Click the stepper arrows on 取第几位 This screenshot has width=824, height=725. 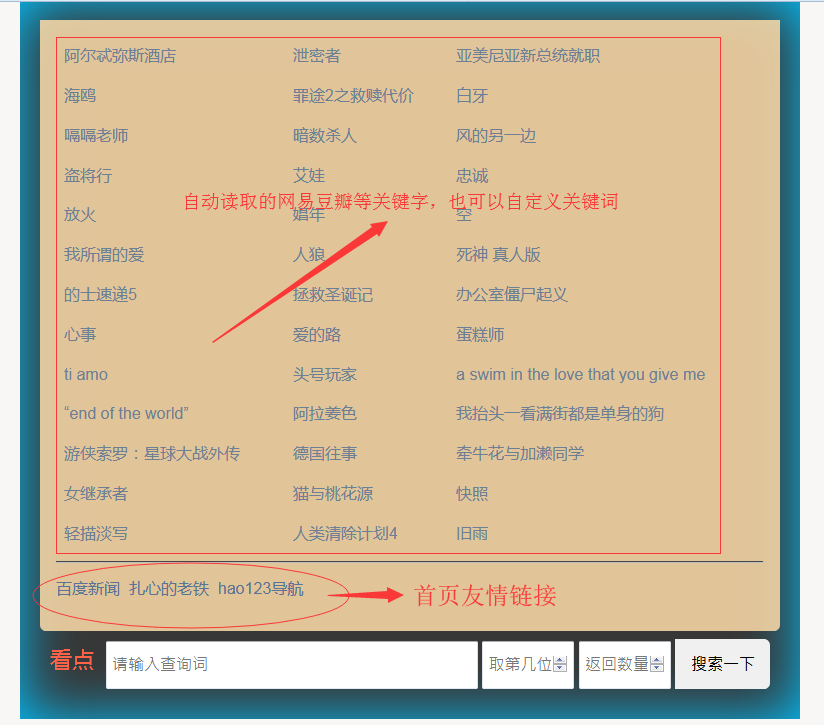(560, 665)
